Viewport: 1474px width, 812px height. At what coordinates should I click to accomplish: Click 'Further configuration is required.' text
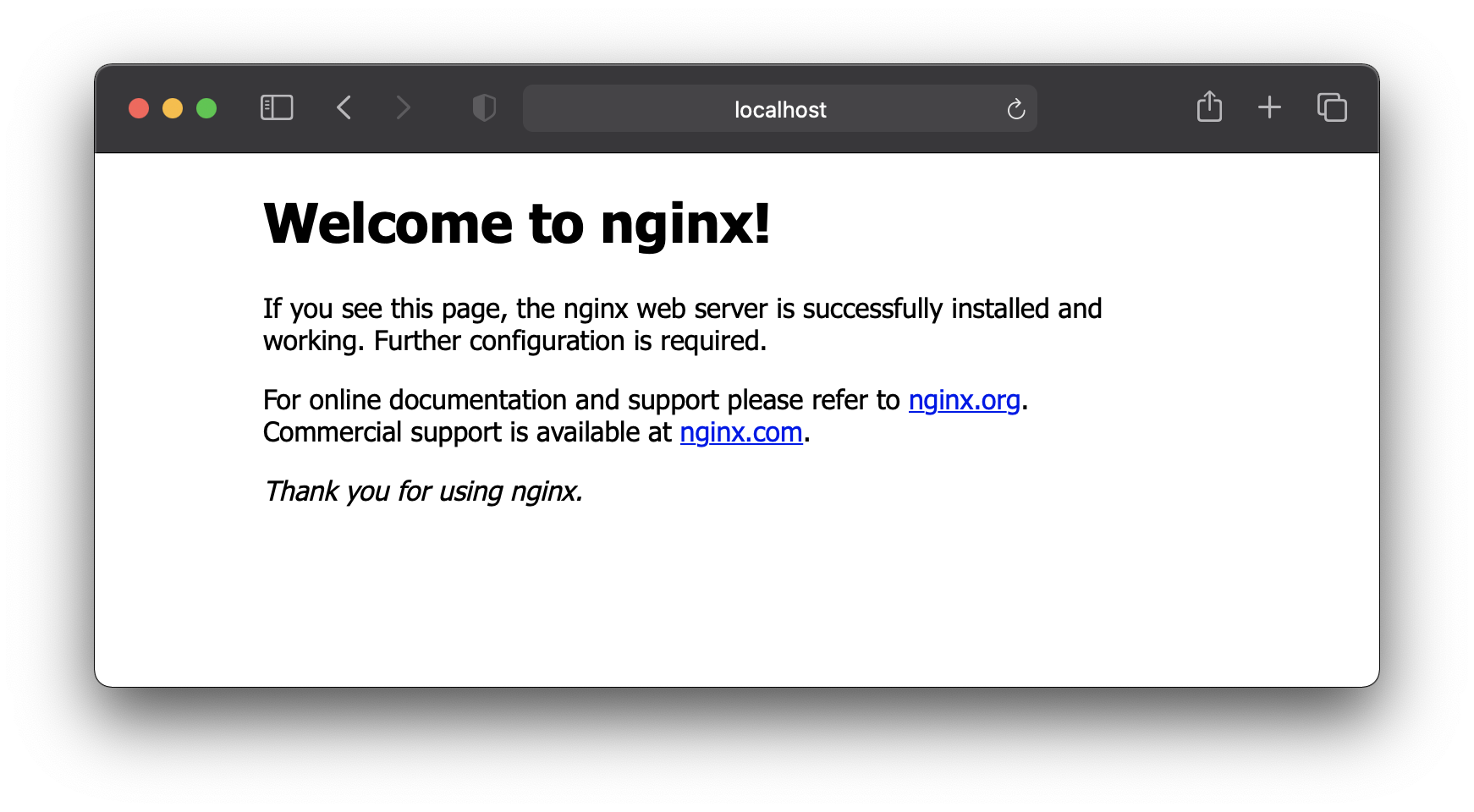coord(570,341)
